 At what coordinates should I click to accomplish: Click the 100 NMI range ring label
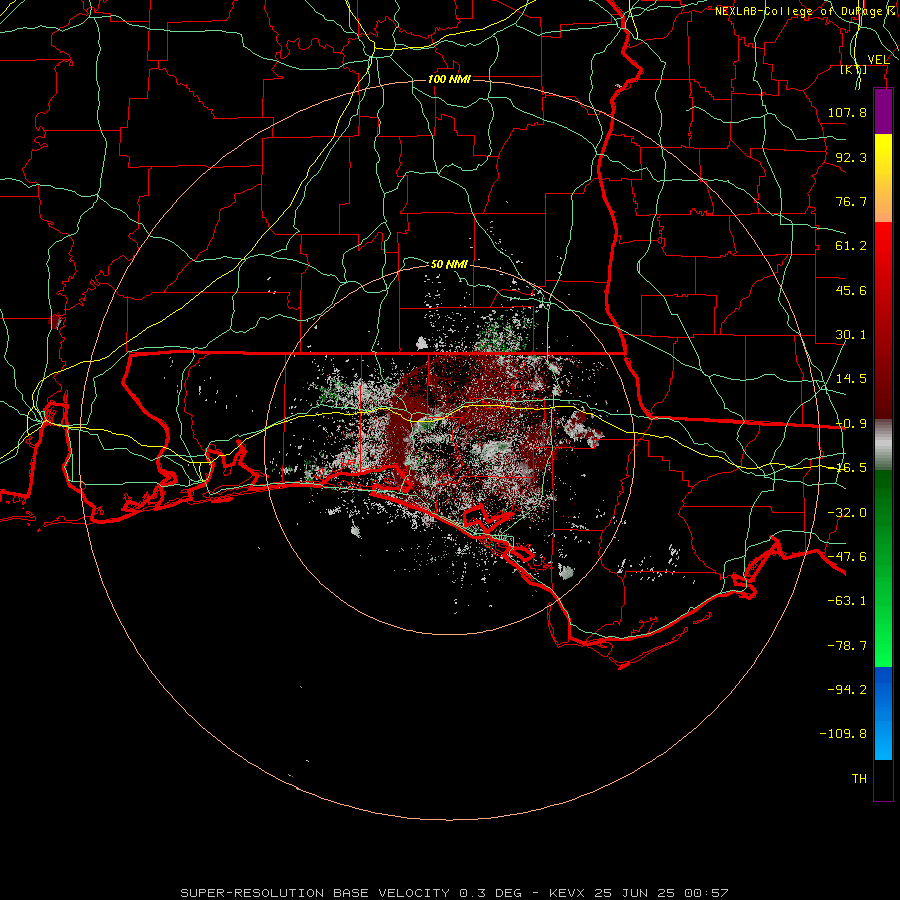(449, 79)
